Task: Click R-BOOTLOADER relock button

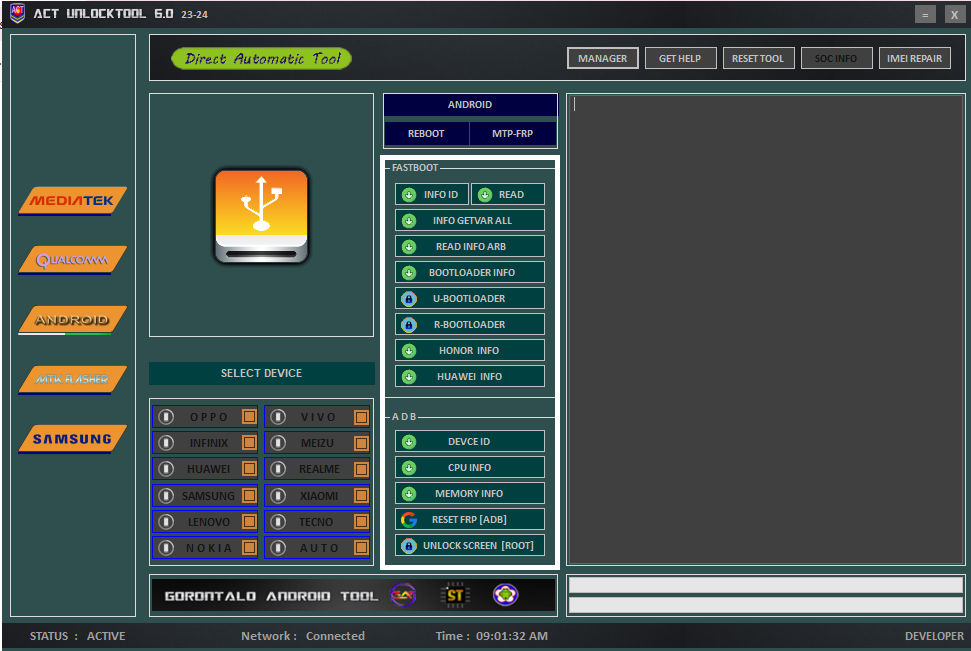Action: (470, 325)
